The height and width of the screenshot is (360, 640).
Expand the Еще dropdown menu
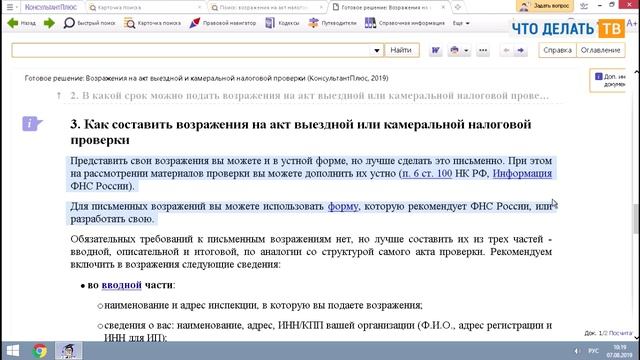click(x=461, y=23)
